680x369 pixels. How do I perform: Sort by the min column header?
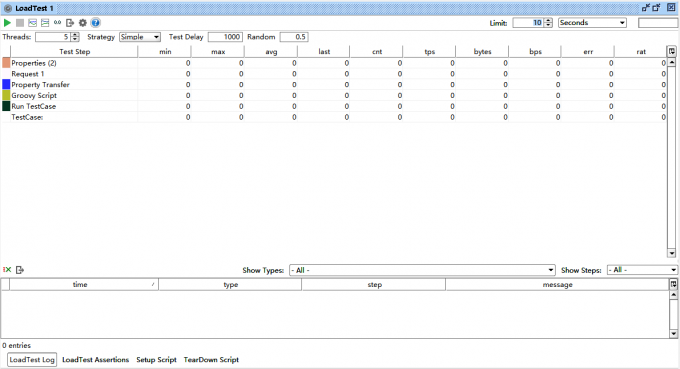(x=165, y=52)
